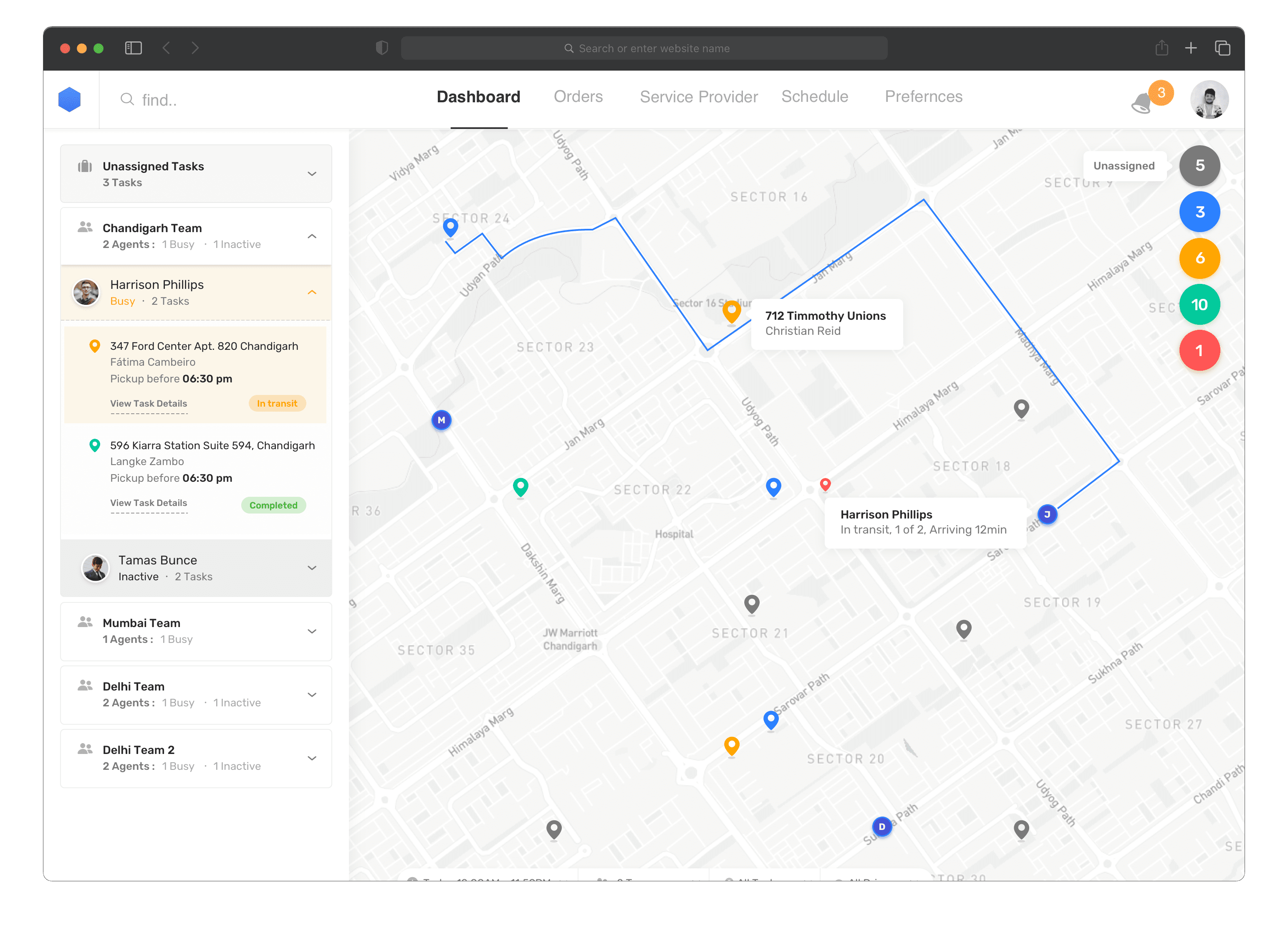Select the green pin near Dakshin Marg
Image resolution: width=1288 pixels, height=941 pixels.
point(520,488)
